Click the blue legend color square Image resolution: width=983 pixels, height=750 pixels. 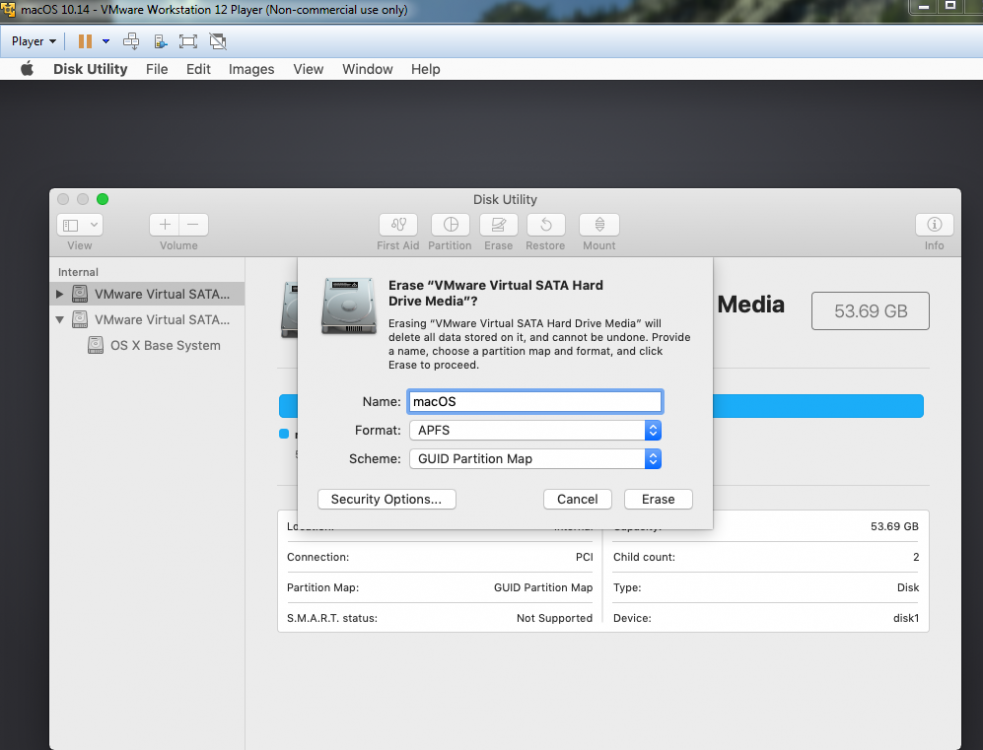click(x=284, y=433)
